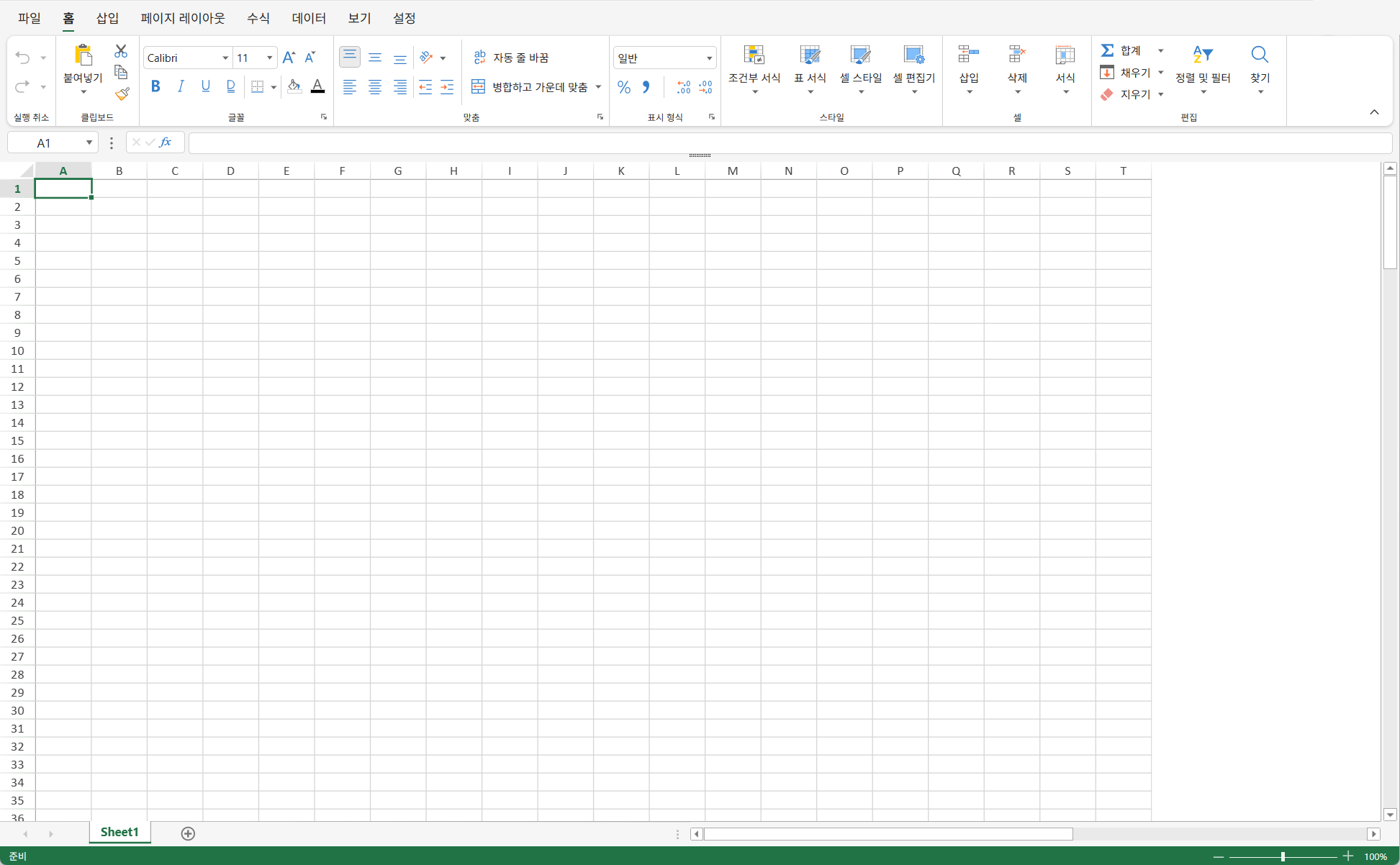The width and height of the screenshot is (1400, 865).
Task: Open the Calibri font name dropdown
Action: (225, 58)
